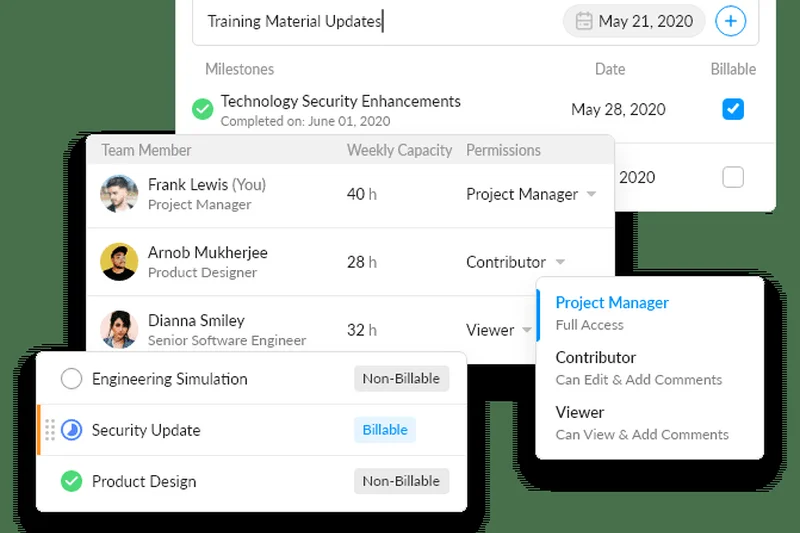Click the plus icon to add milestone
This screenshot has width=800, height=533.
click(731, 21)
